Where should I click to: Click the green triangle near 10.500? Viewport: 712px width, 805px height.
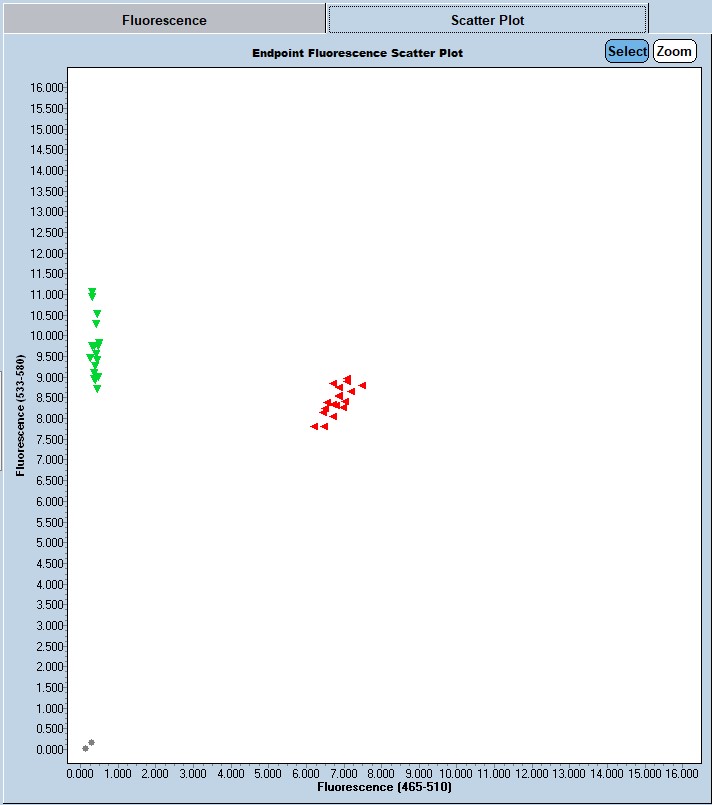(97, 314)
